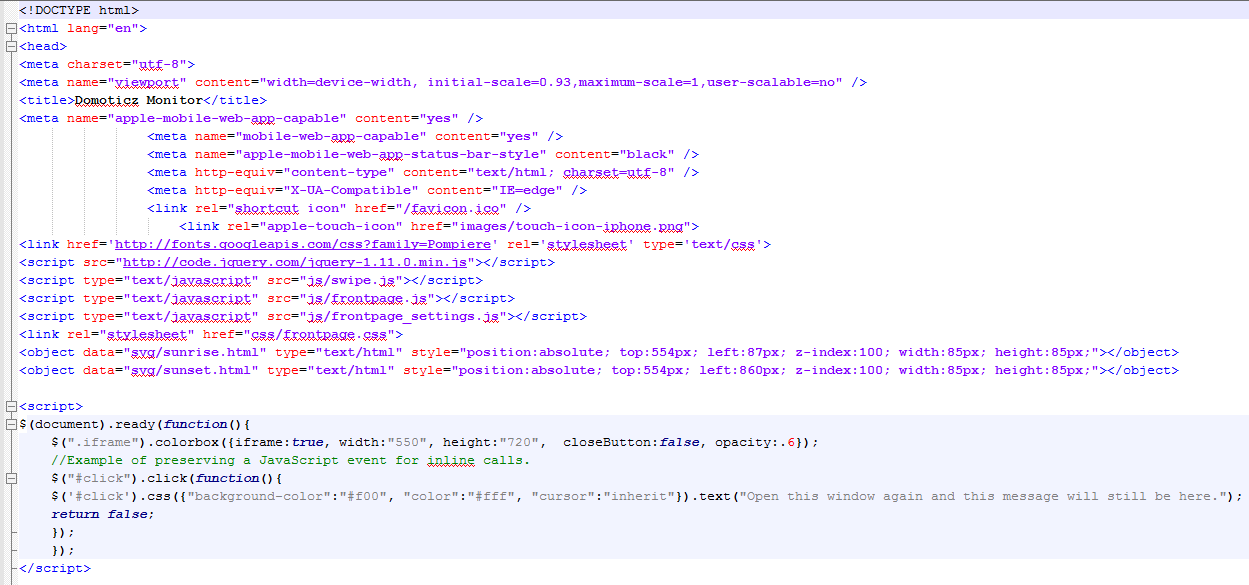Click the Domoticz Monitor title text
Image resolution: width=1249 pixels, height=585 pixels.
(x=139, y=100)
